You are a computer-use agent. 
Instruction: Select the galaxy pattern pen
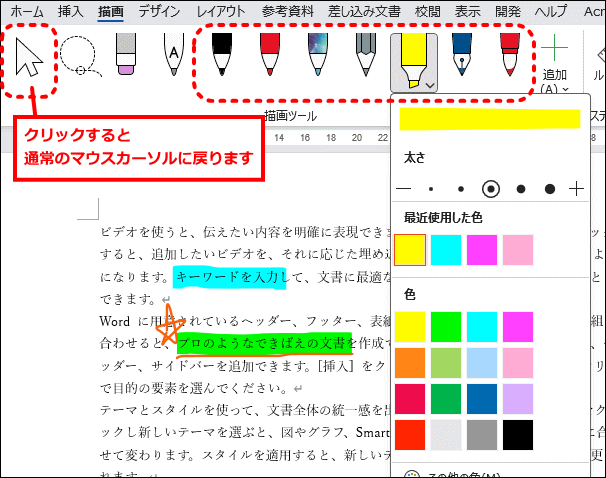(x=318, y=54)
